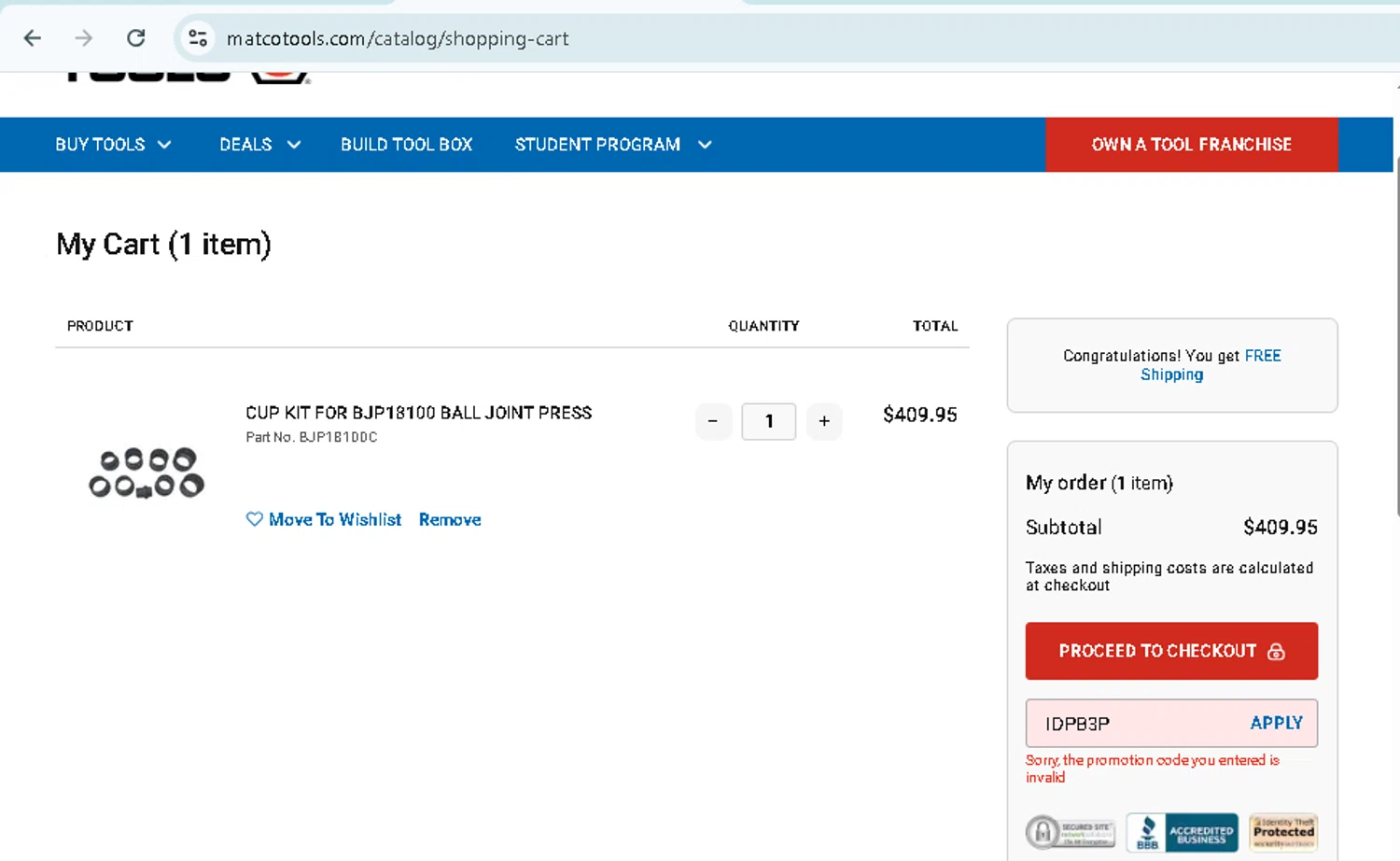Click the invalid promotion code error message
Image resolution: width=1400 pixels, height=861 pixels.
pyautogui.click(x=1153, y=769)
